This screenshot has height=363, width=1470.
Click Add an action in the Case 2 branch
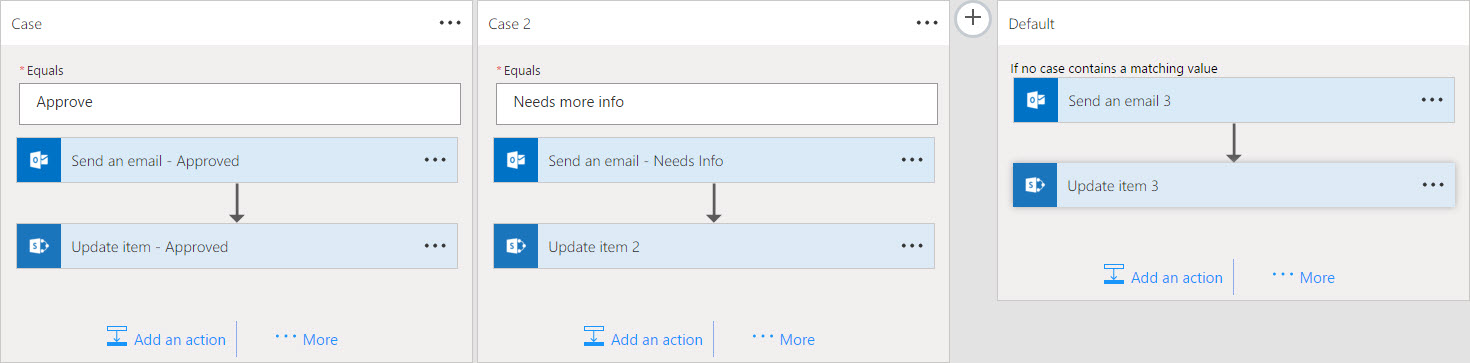coord(643,339)
